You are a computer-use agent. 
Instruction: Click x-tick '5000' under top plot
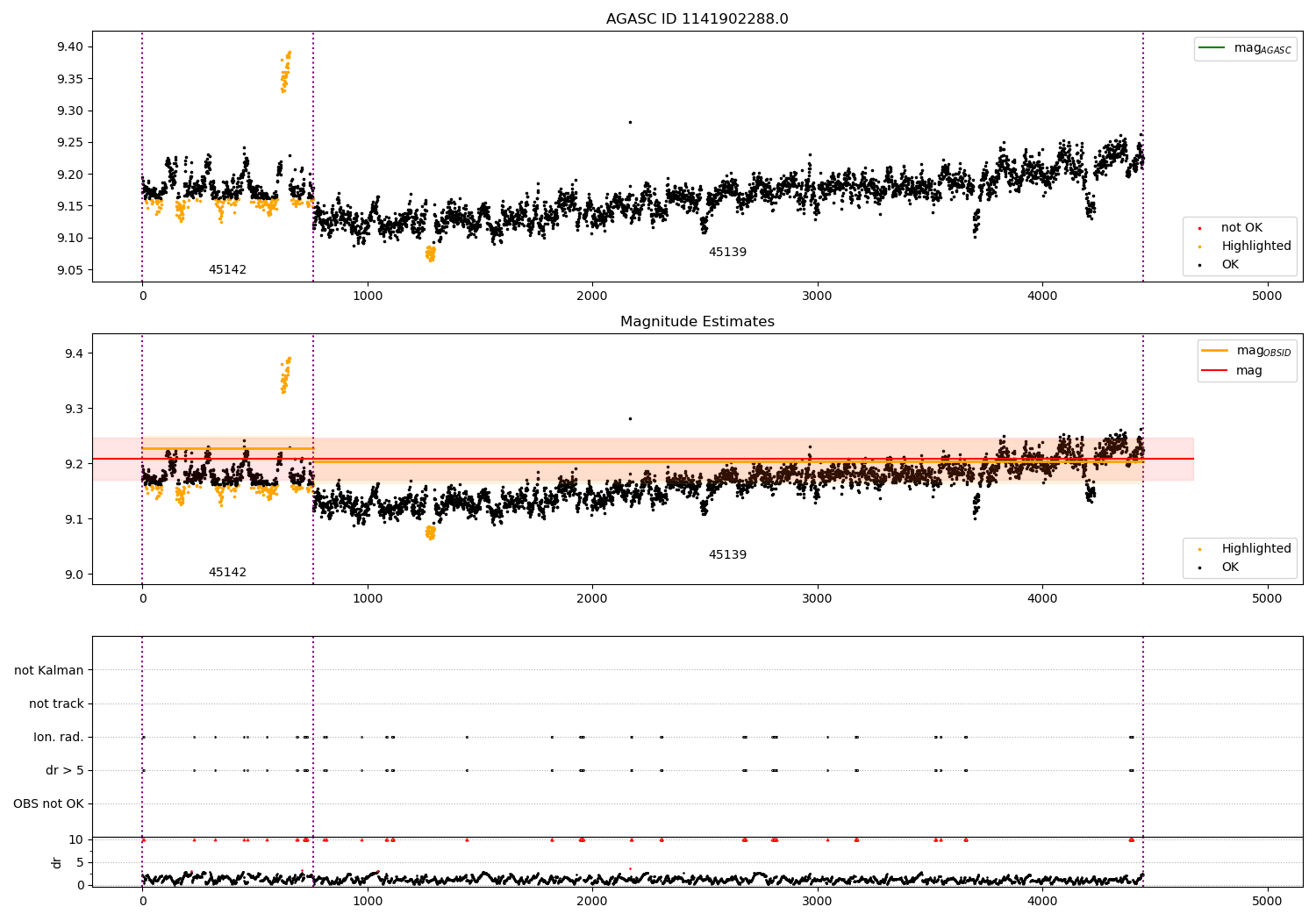(1268, 296)
